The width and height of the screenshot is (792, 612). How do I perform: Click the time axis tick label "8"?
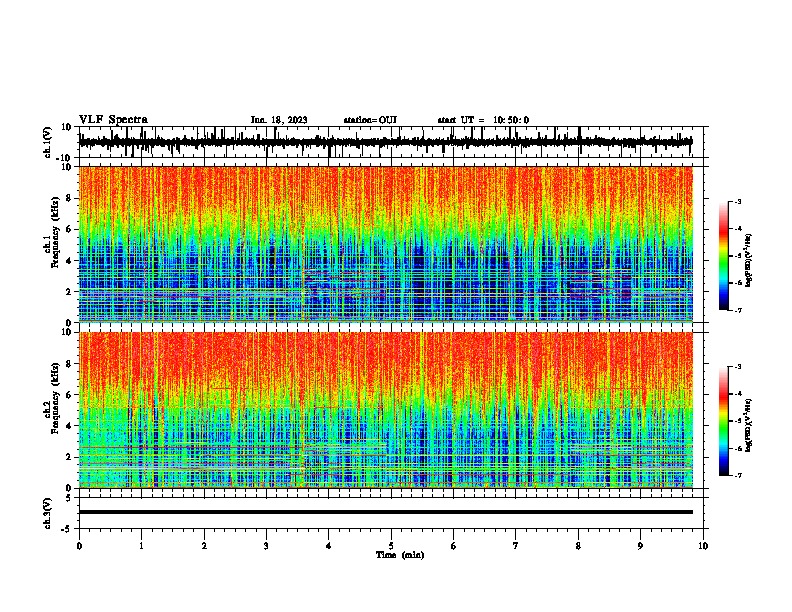coord(578,546)
